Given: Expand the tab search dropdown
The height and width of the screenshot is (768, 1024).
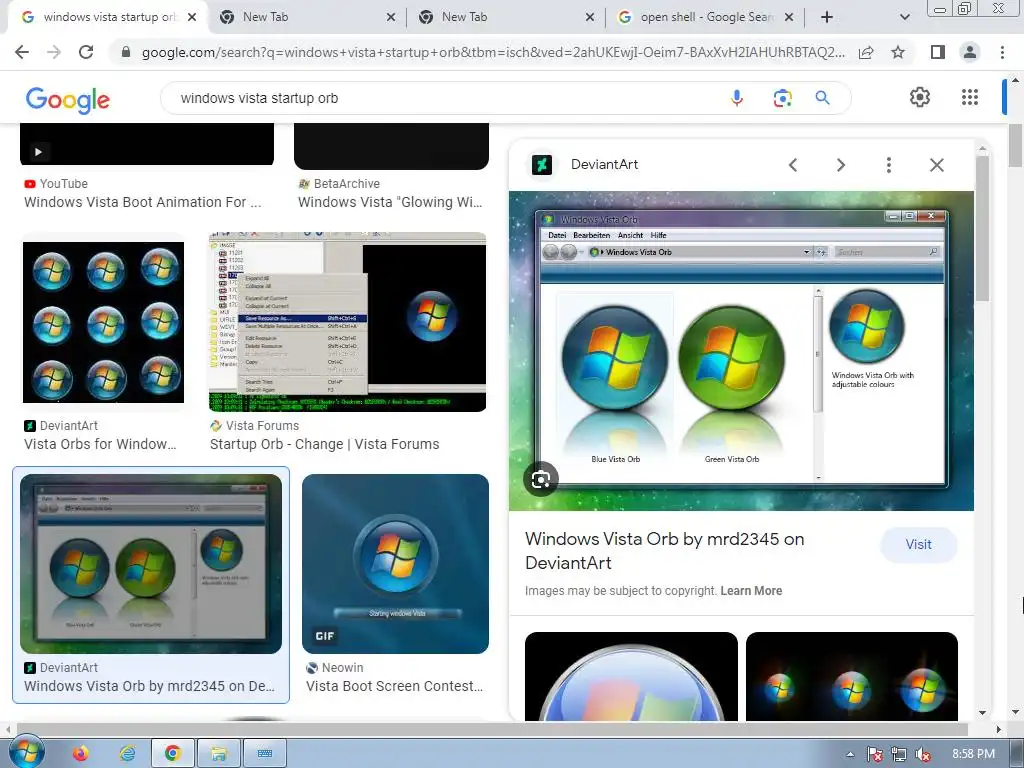Looking at the screenshot, I should click(904, 17).
